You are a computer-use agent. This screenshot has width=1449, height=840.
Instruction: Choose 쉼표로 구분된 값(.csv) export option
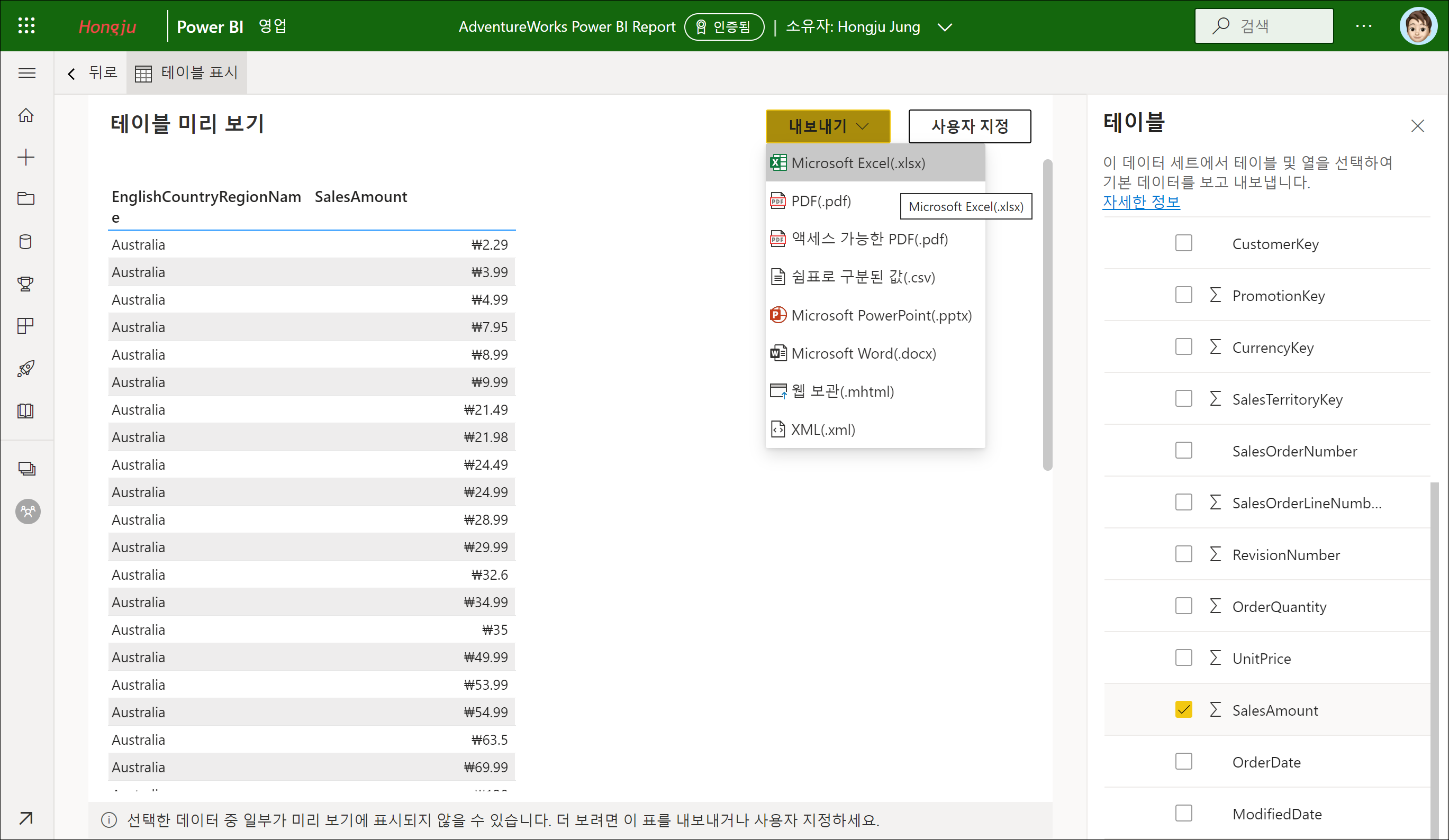coord(863,278)
